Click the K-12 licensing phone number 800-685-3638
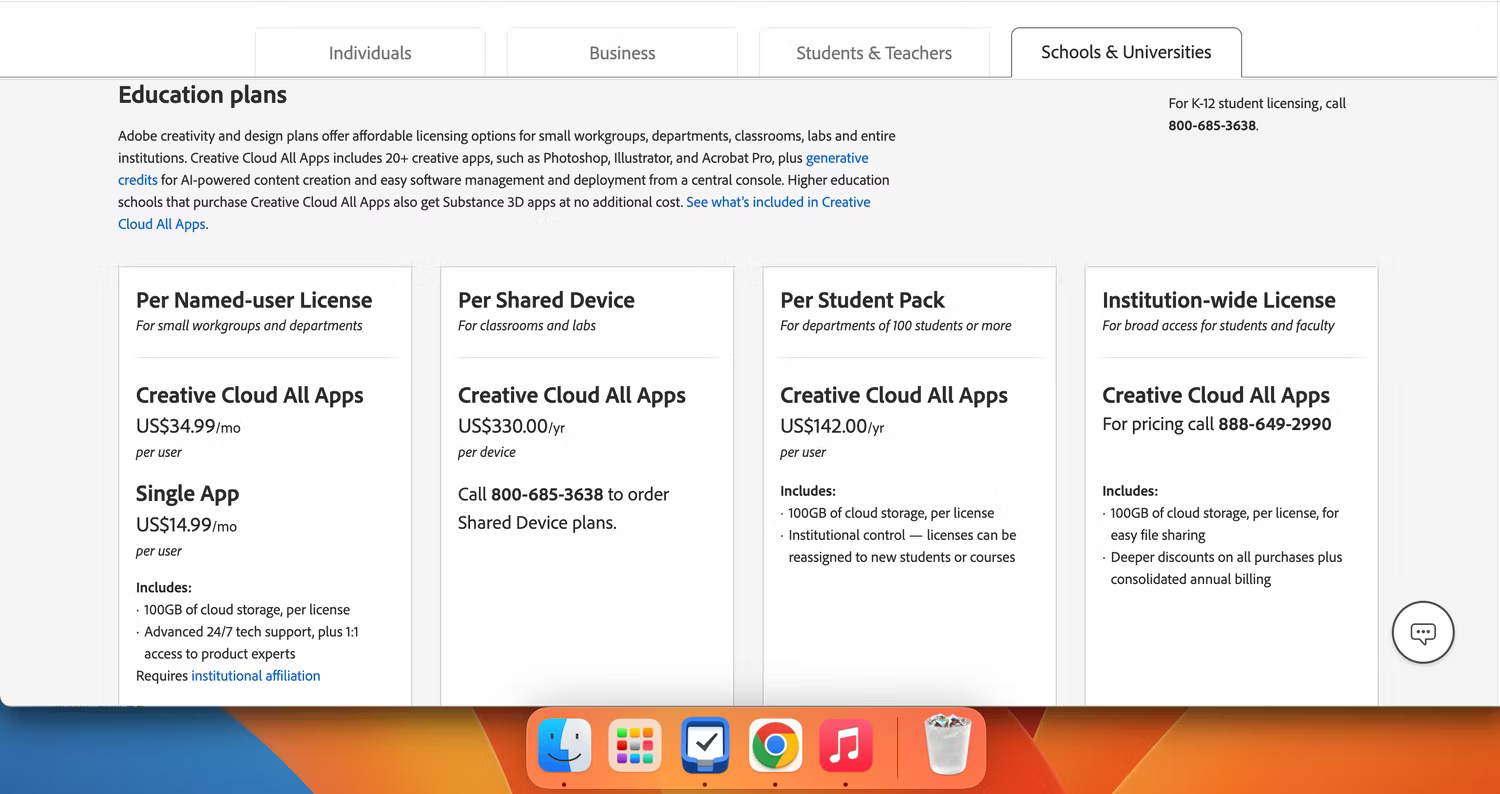1500x794 pixels. (x=1211, y=125)
